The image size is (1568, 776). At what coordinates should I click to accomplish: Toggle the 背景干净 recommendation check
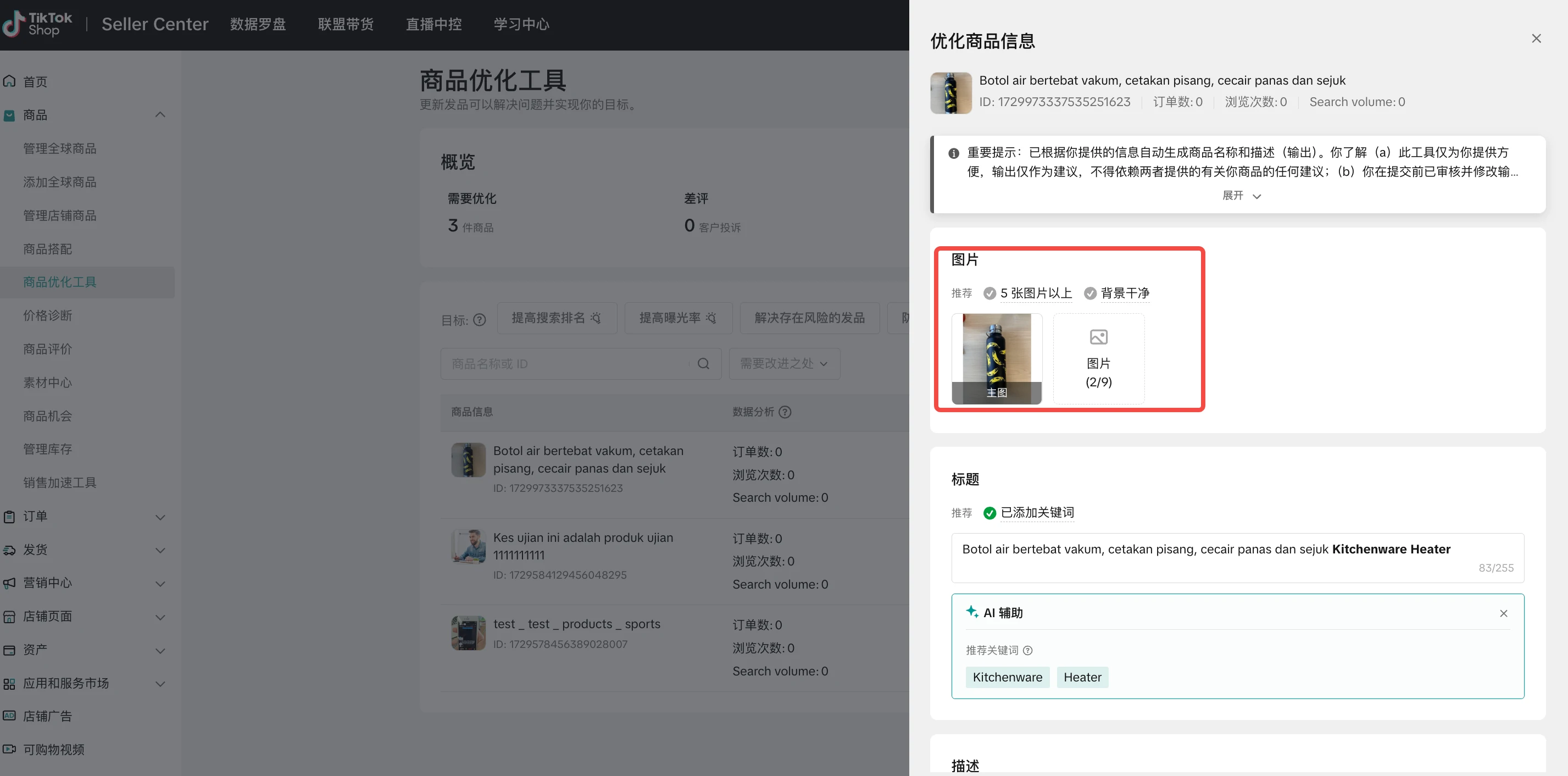(x=1089, y=293)
